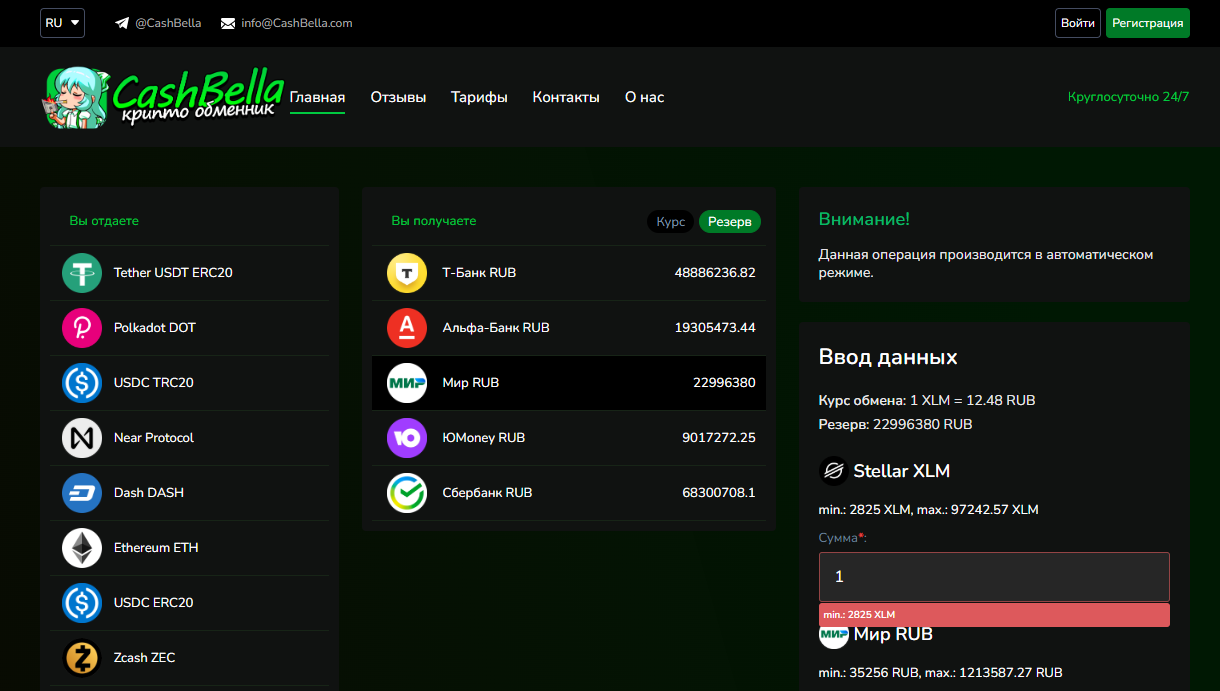Open the Отзывы menu page

pyautogui.click(x=398, y=97)
